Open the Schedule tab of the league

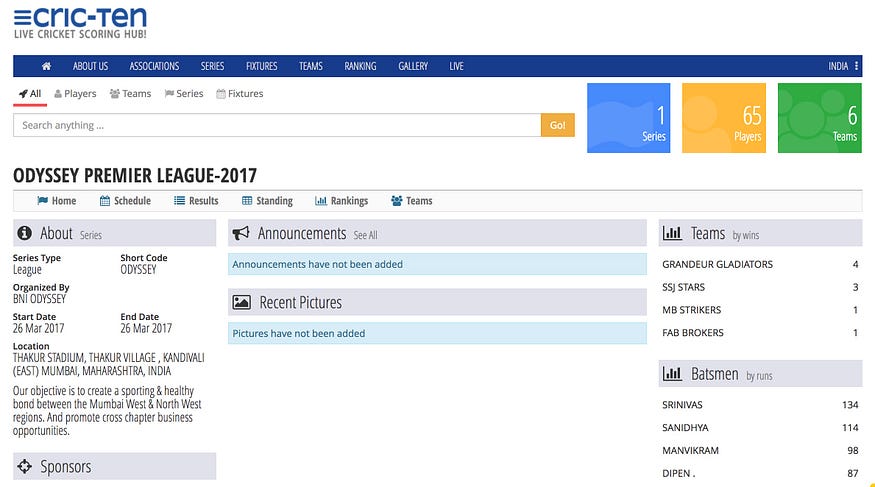[x=125, y=201]
